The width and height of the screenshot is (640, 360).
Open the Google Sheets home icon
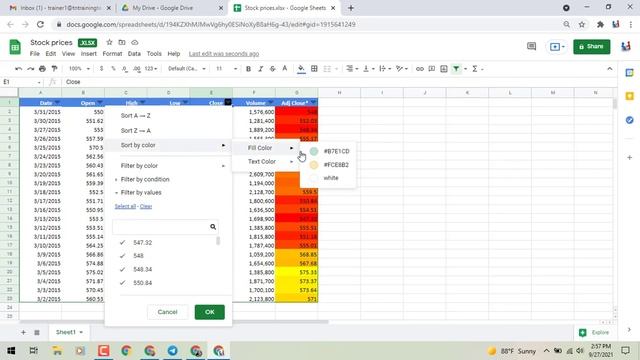coord(15,47)
